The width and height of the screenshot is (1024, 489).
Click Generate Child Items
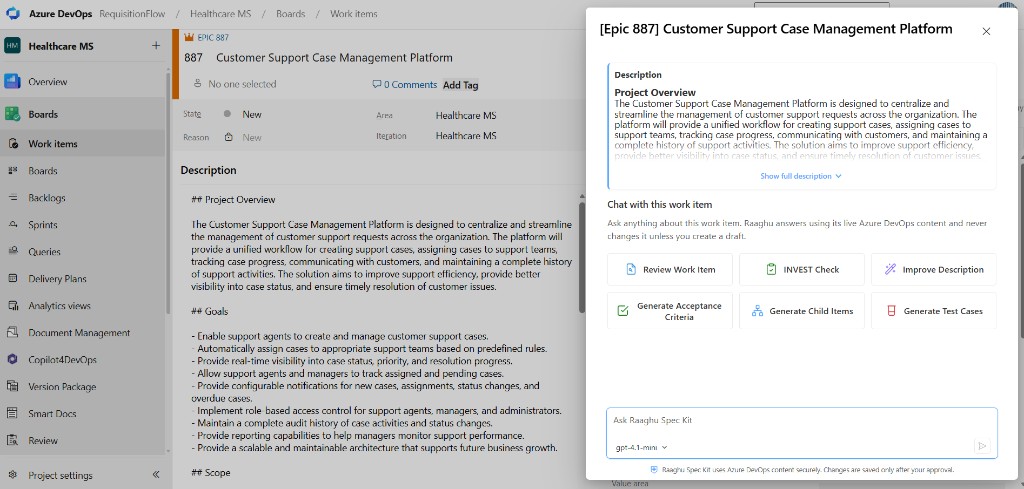click(802, 311)
